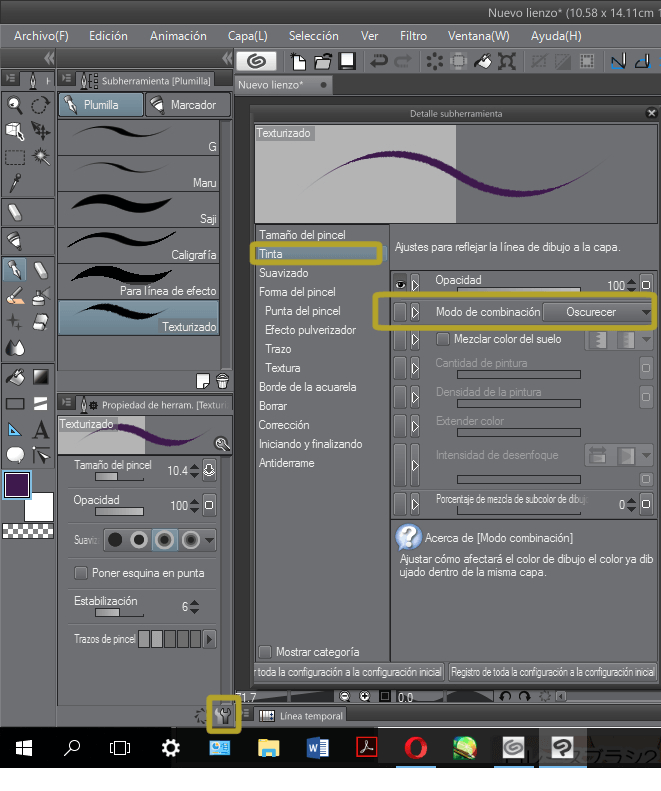Switch to the Marcador sub tool tab
The height and width of the screenshot is (791, 661).
tap(186, 104)
